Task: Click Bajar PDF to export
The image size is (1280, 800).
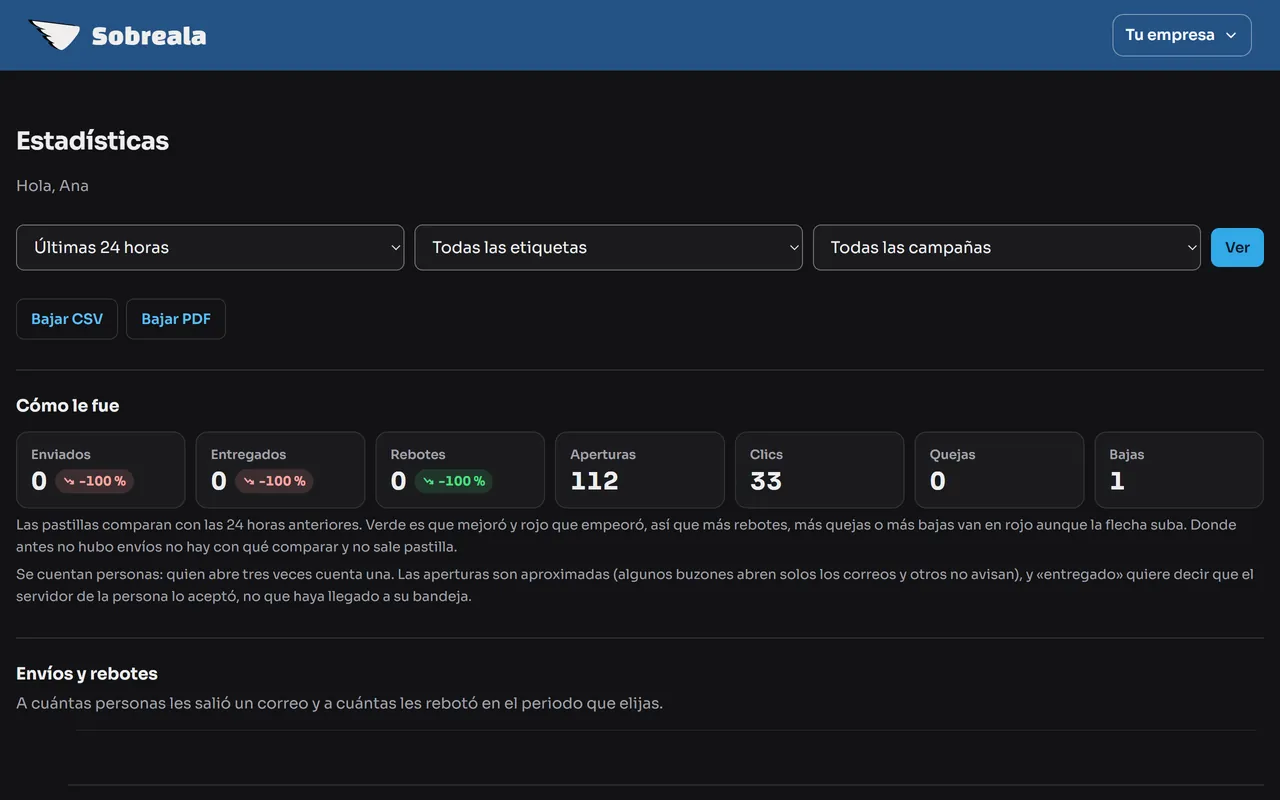Action: coord(176,319)
